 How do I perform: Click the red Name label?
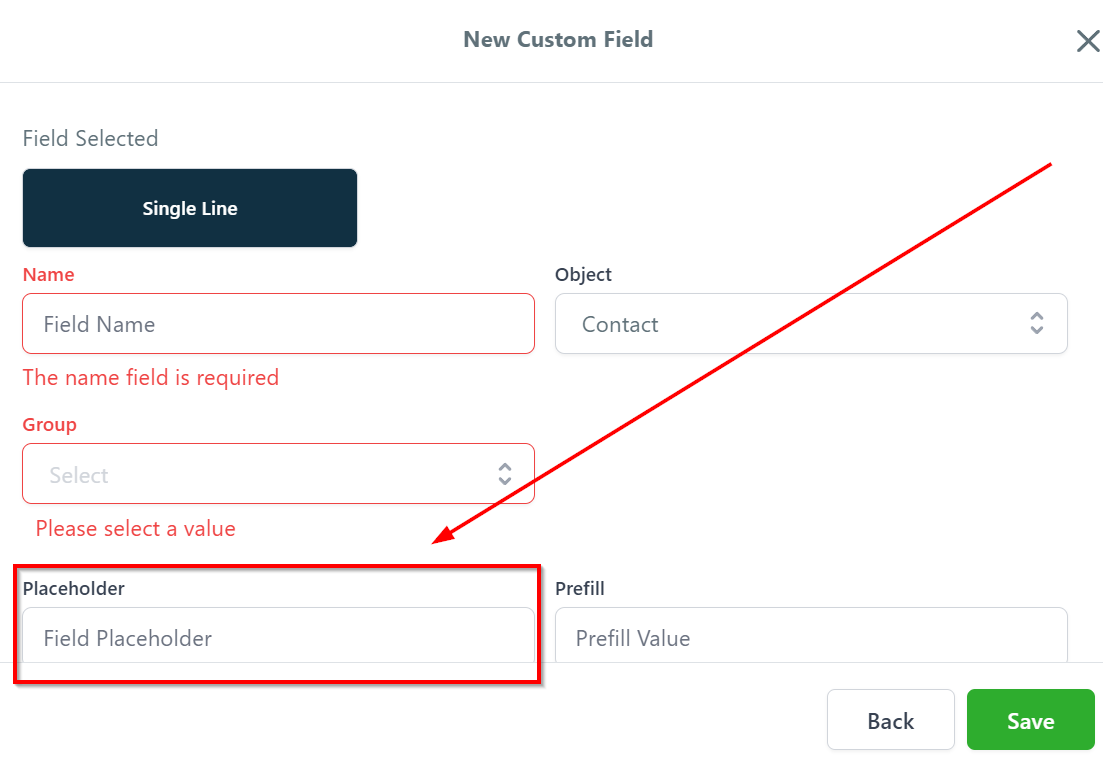click(48, 274)
